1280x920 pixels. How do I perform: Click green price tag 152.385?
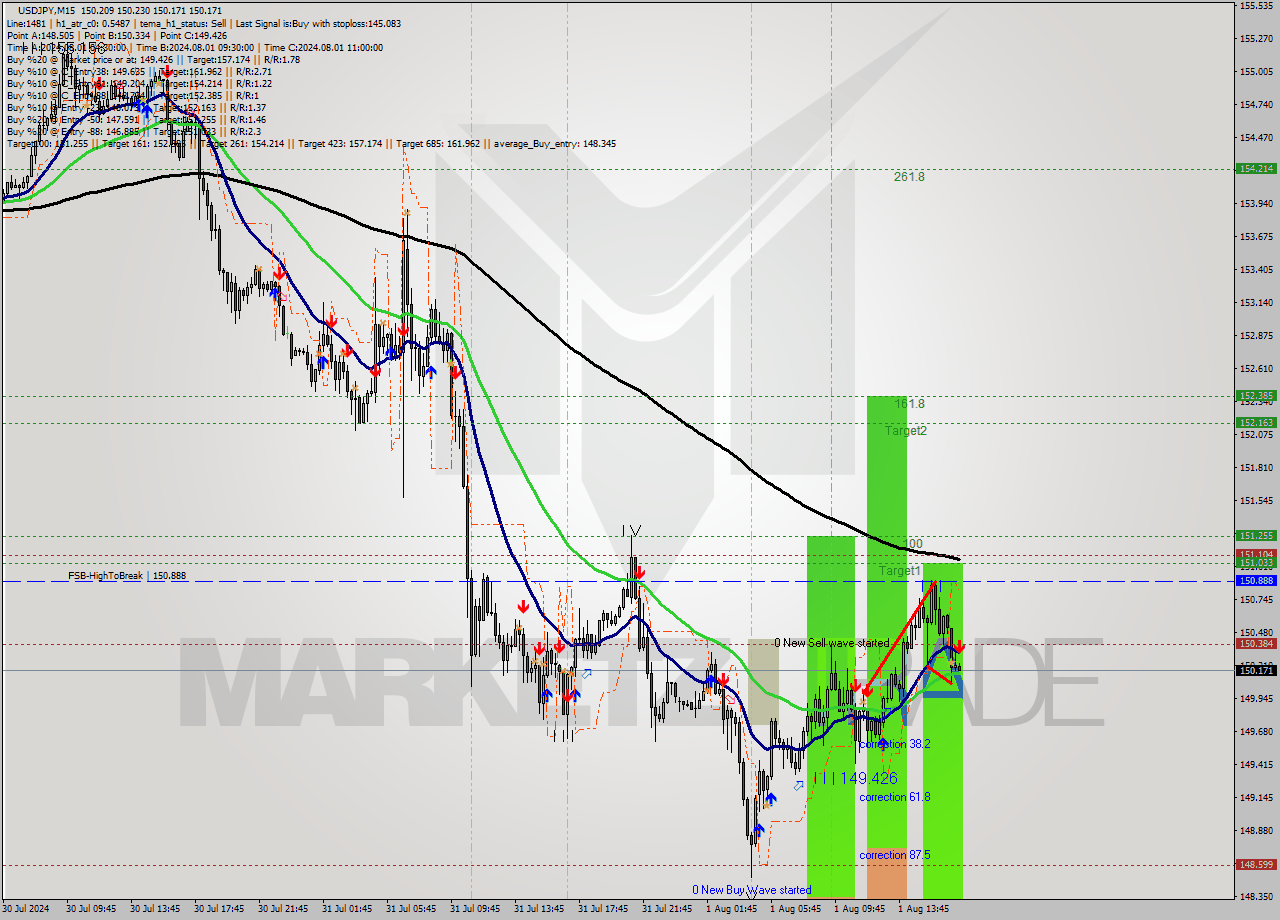[1256, 396]
